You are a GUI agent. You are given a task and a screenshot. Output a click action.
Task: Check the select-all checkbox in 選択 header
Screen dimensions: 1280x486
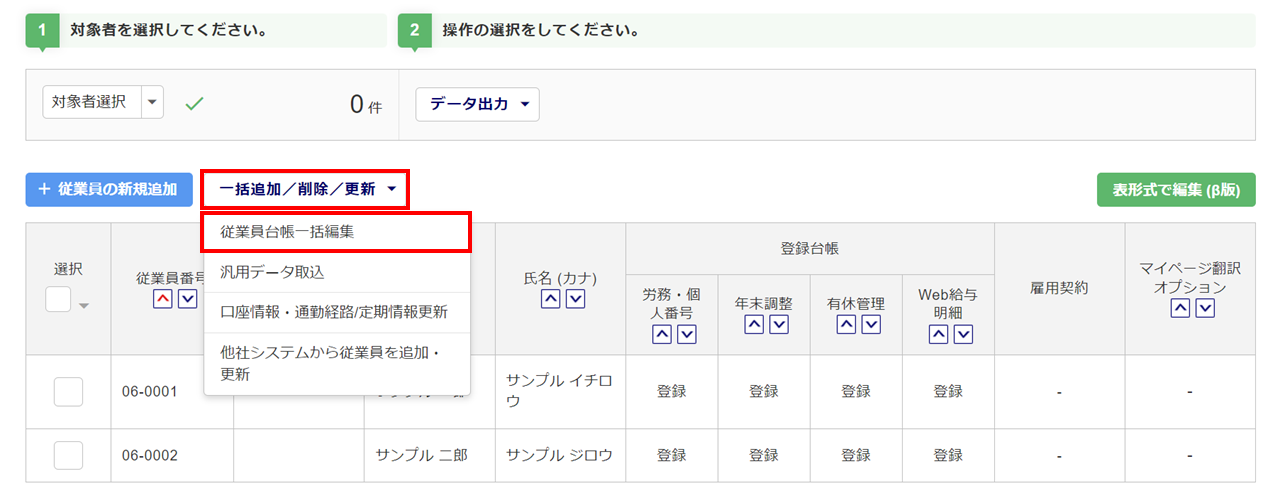click(x=58, y=298)
